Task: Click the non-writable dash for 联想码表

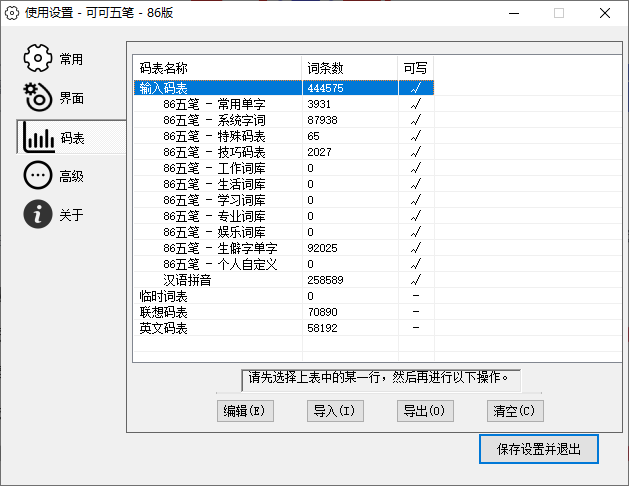Action: [x=416, y=312]
